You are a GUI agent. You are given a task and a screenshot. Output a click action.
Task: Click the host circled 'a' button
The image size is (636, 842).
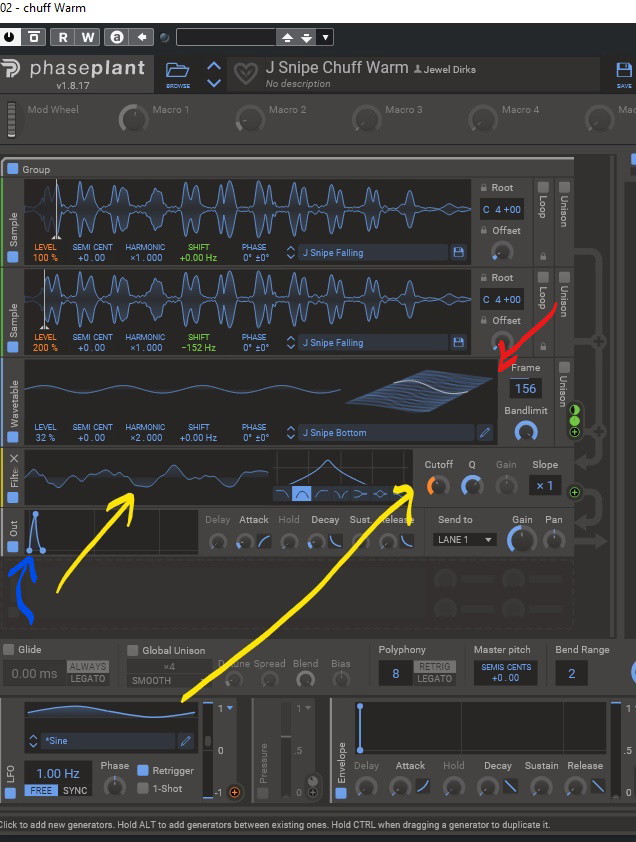coord(117,37)
